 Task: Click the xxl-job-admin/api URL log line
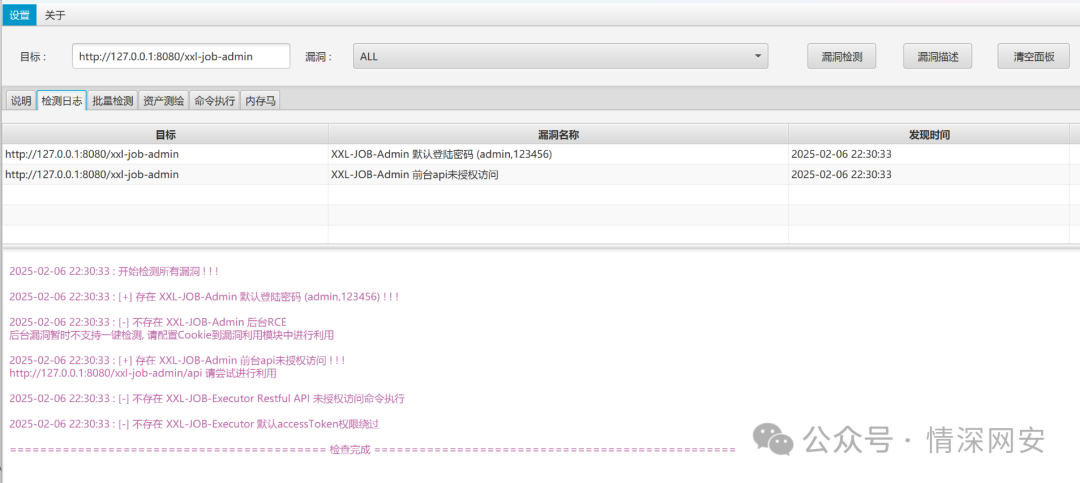click(143, 373)
